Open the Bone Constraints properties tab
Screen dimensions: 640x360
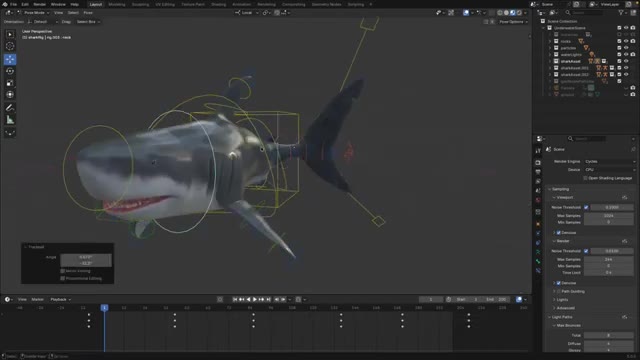click(538, 271)
